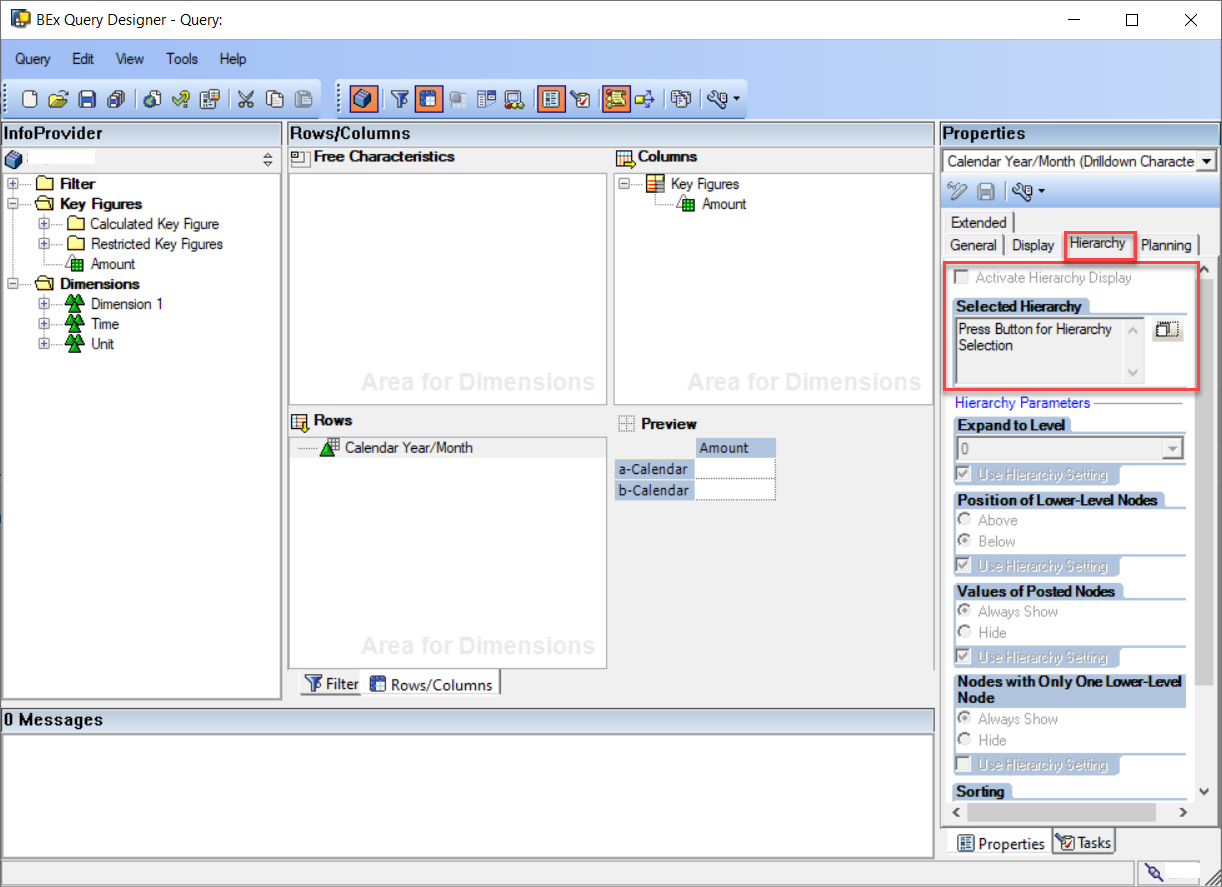Collapse the Dimensions folder

click(x=13, y=284)
